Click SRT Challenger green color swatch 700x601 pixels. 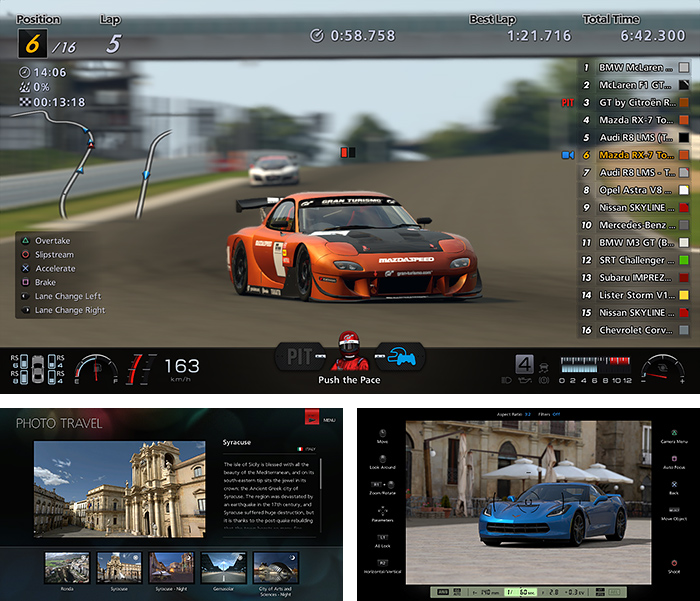(x=683, y=260)
